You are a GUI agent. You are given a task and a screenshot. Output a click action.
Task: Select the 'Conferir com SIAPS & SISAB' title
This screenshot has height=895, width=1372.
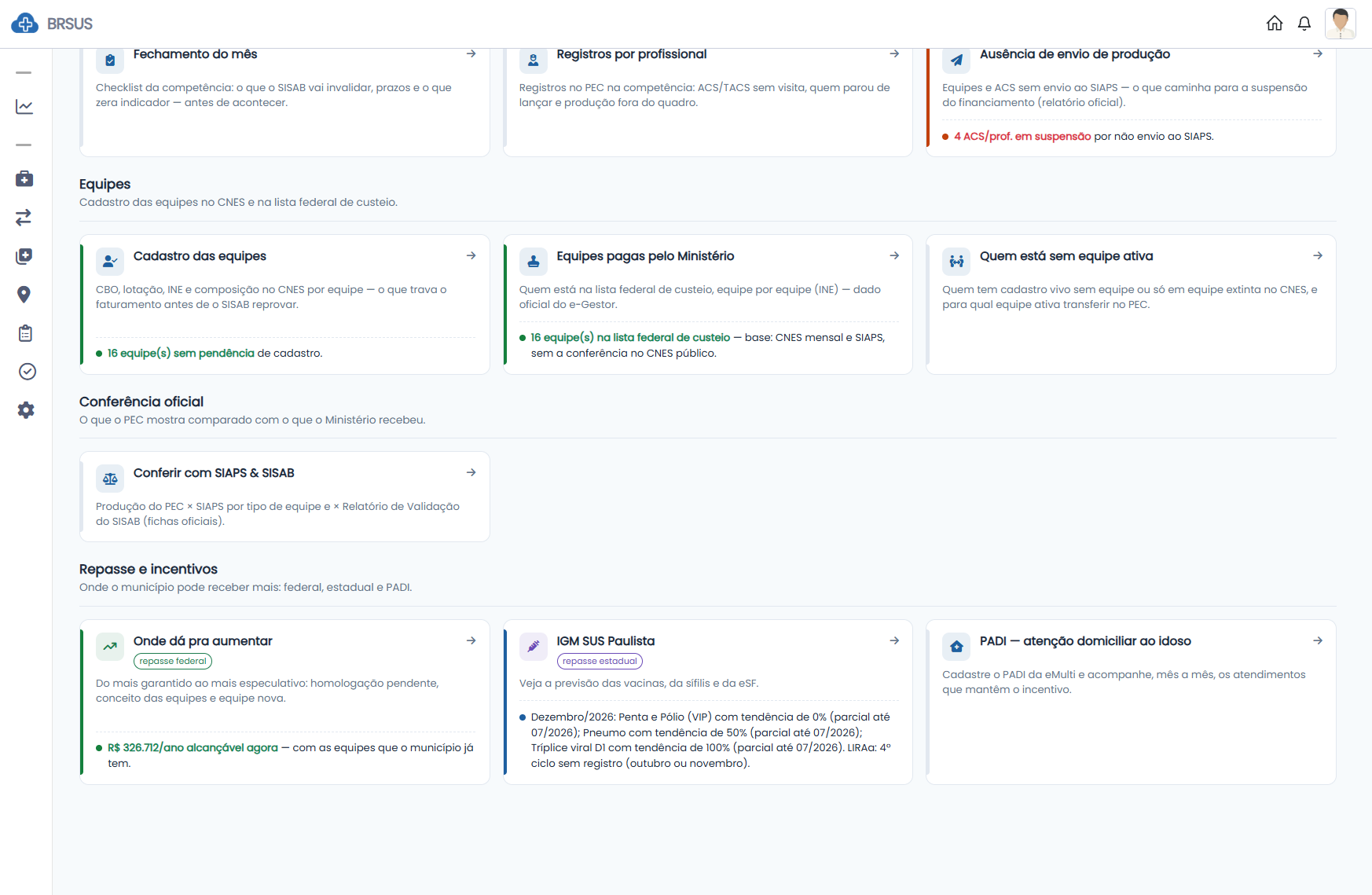point(214,473)
